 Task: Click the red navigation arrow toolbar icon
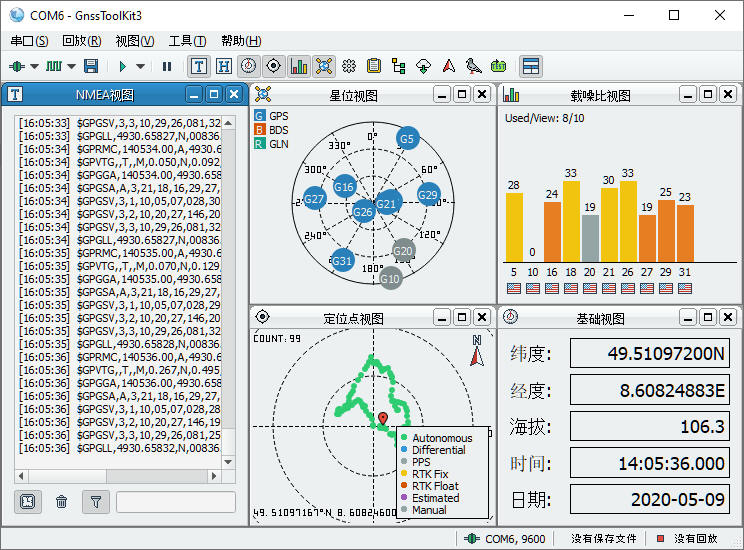point(448,66)
